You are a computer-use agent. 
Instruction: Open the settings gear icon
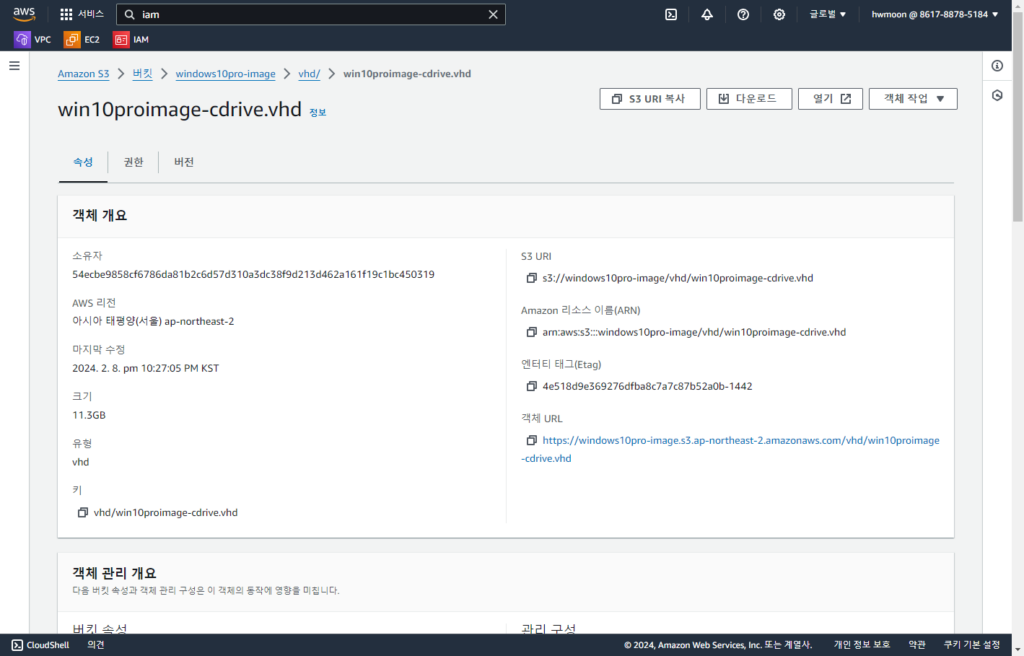pos(779,14)
